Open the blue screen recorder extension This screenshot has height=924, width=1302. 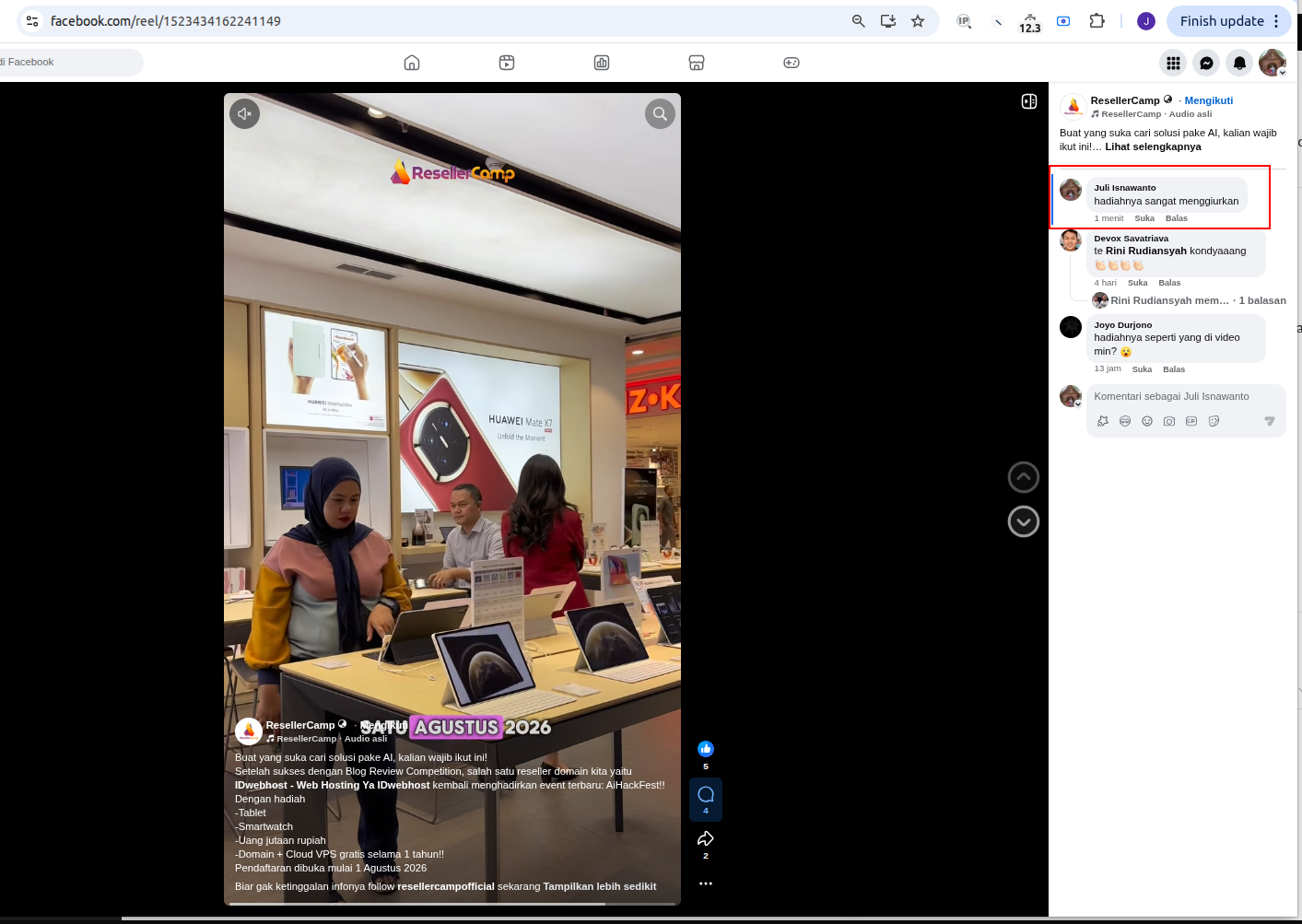coord(1063,21)
